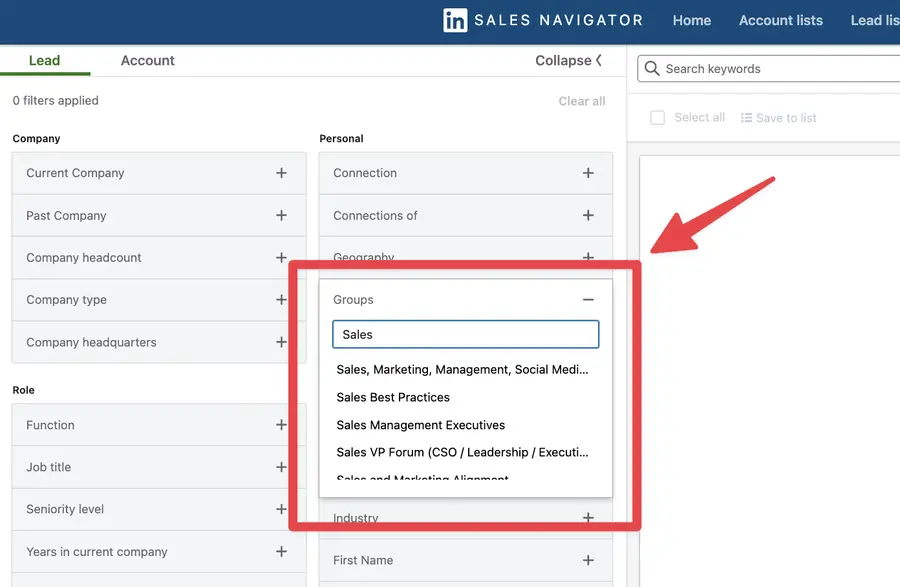Expand the Industry filter
Image resolution: width=900 pixels, height=587 pixels.
point(589,518)
